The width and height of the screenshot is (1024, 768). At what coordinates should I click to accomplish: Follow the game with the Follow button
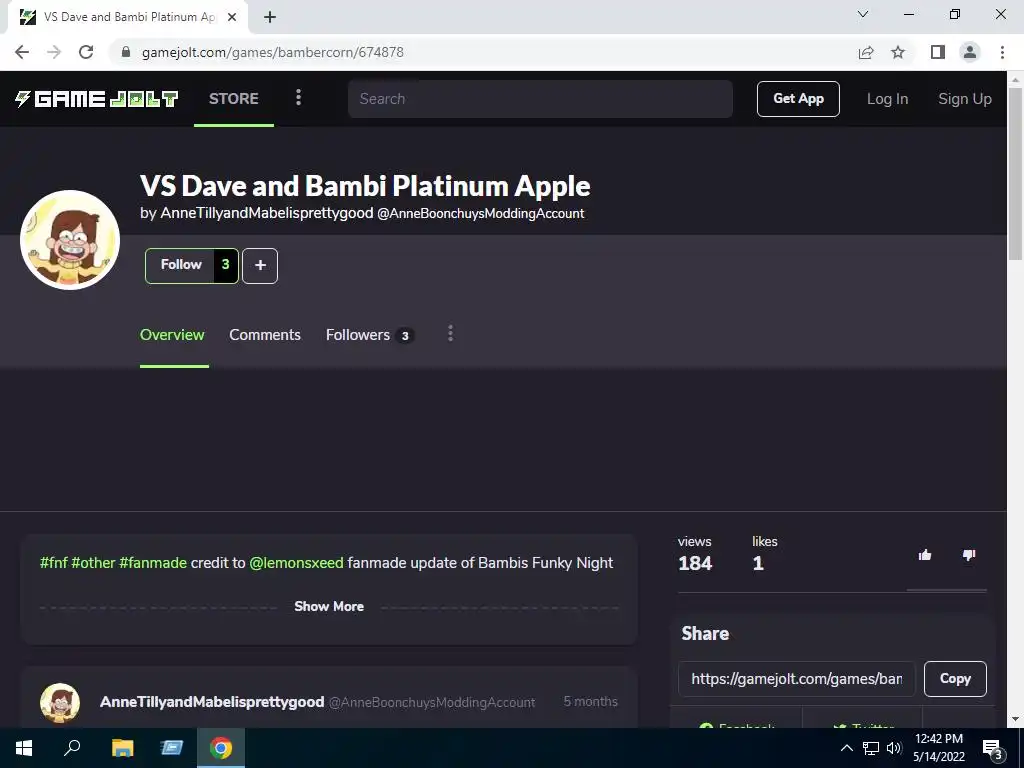(x=191, y=265)
